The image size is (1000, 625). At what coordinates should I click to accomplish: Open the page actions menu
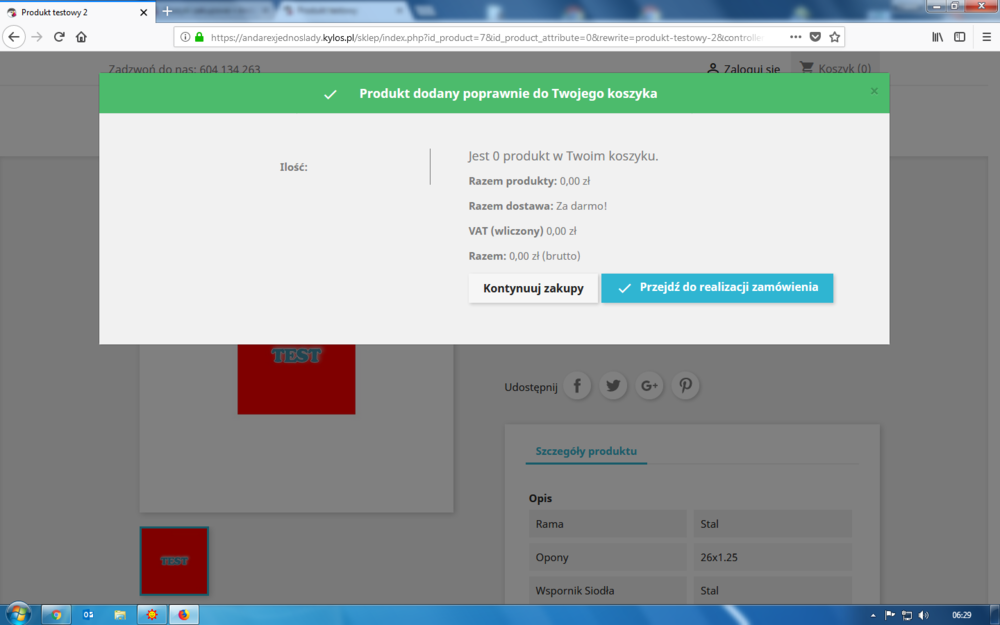pyautogui.click(x=796, y=36)
